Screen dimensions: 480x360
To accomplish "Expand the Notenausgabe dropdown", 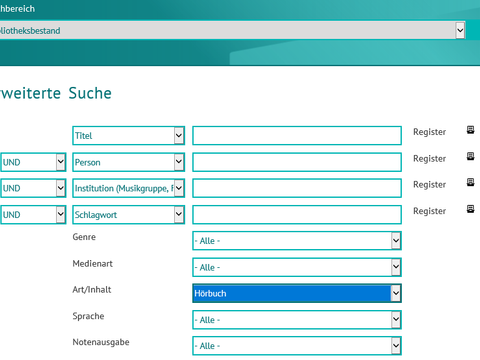I will [297, 346].
